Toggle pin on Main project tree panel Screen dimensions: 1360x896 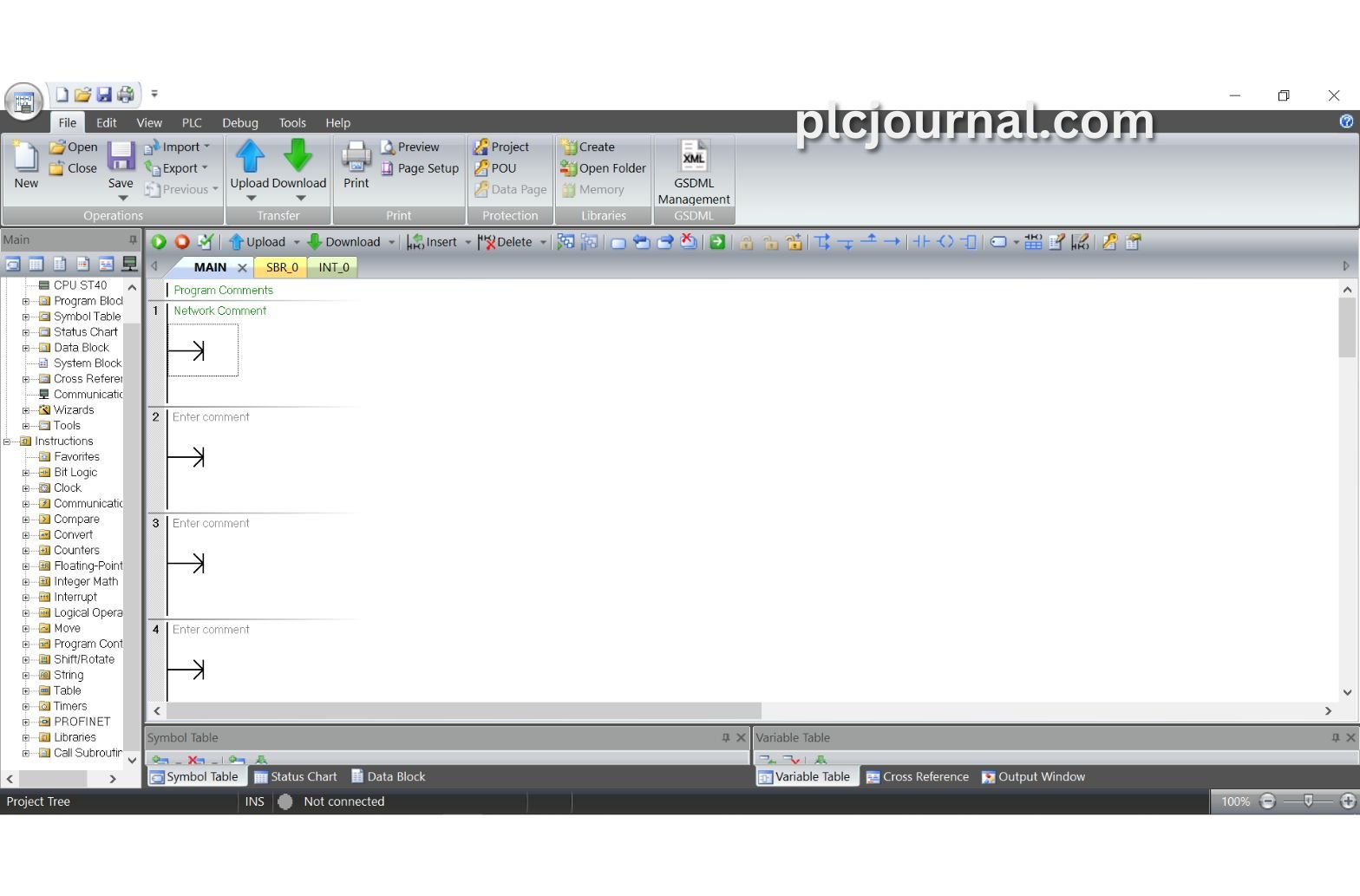pyautogui.click(x=133, y=240)
